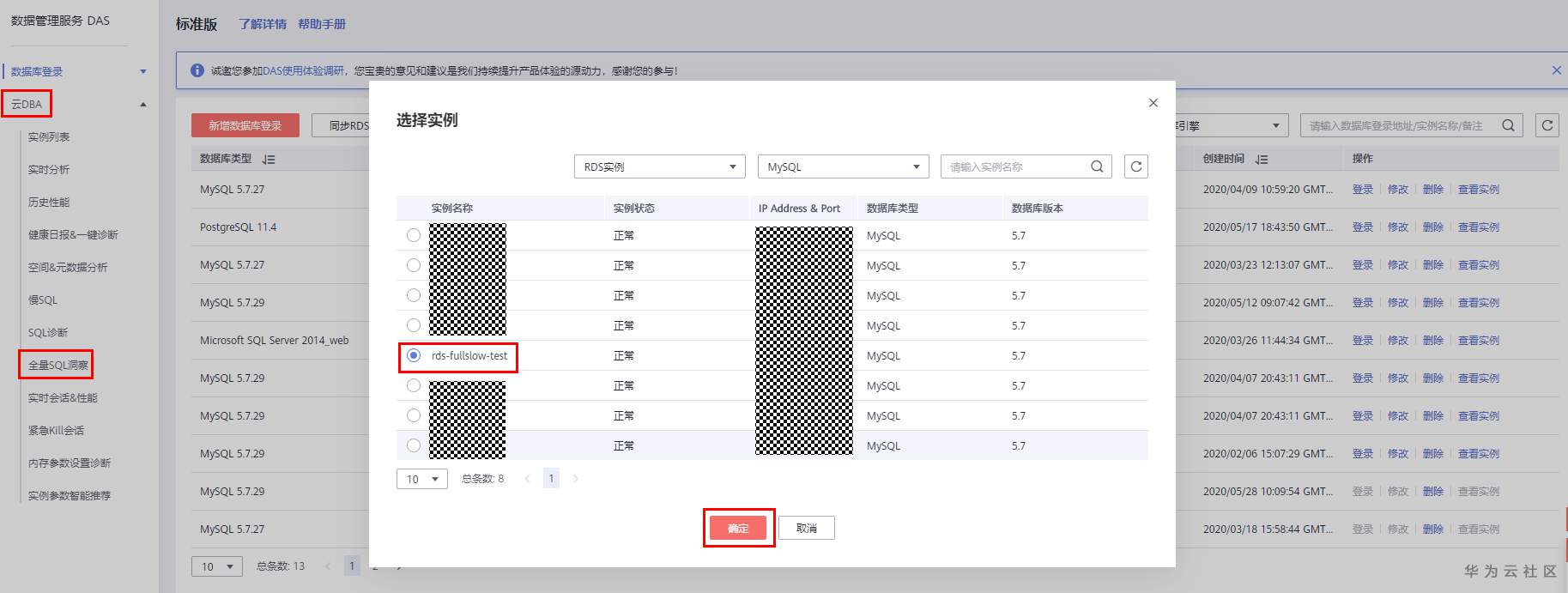The width and height of the screenshot is (1568, 593).
Task: Click the rds-fullslow-test instance name
Action: click(469, 355)
